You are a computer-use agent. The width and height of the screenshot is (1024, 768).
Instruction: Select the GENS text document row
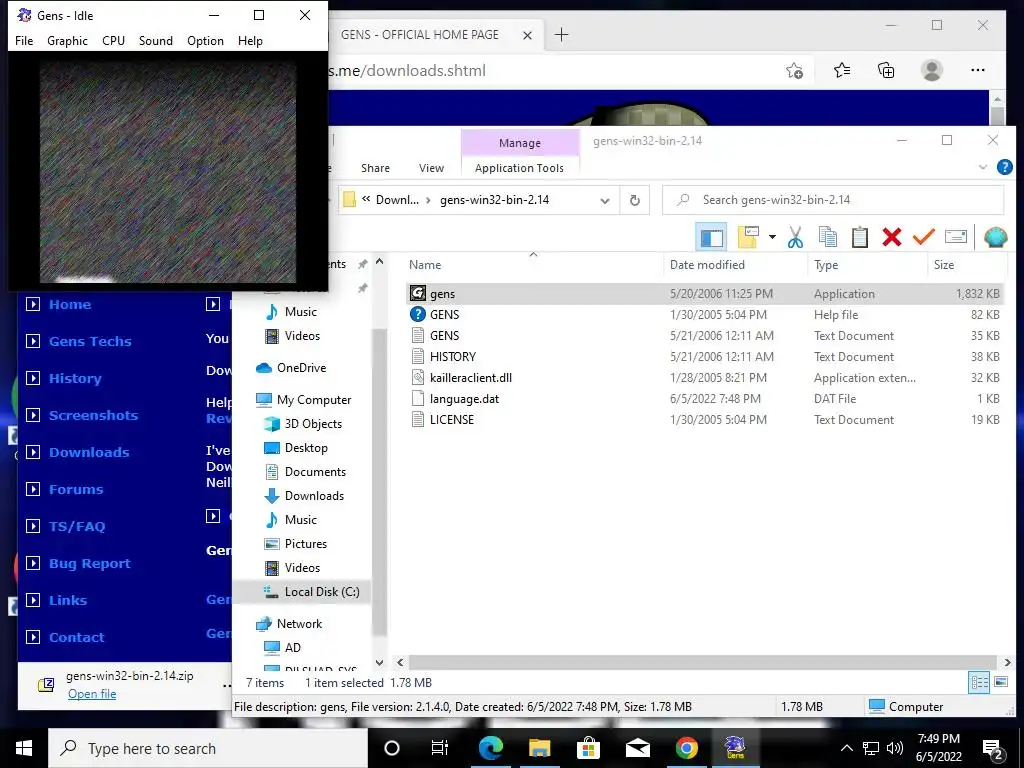704,336
